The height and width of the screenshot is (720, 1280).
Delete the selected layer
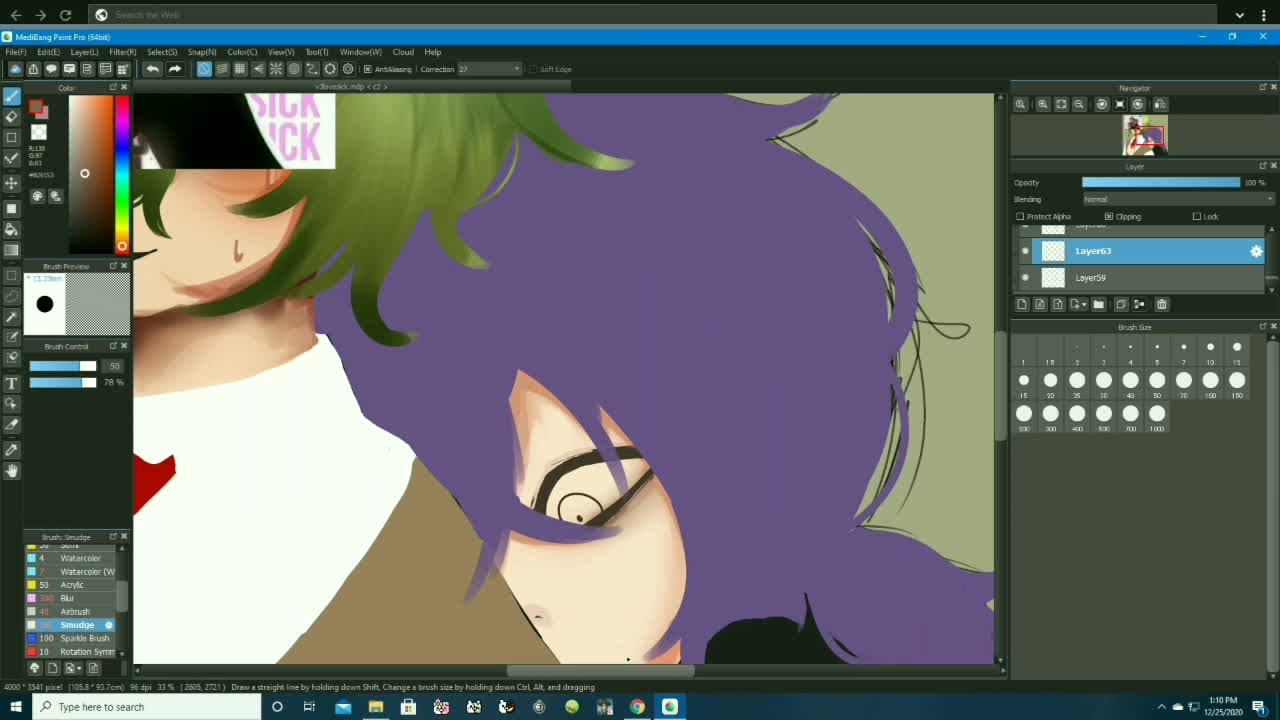click(x=1162, y=304)
